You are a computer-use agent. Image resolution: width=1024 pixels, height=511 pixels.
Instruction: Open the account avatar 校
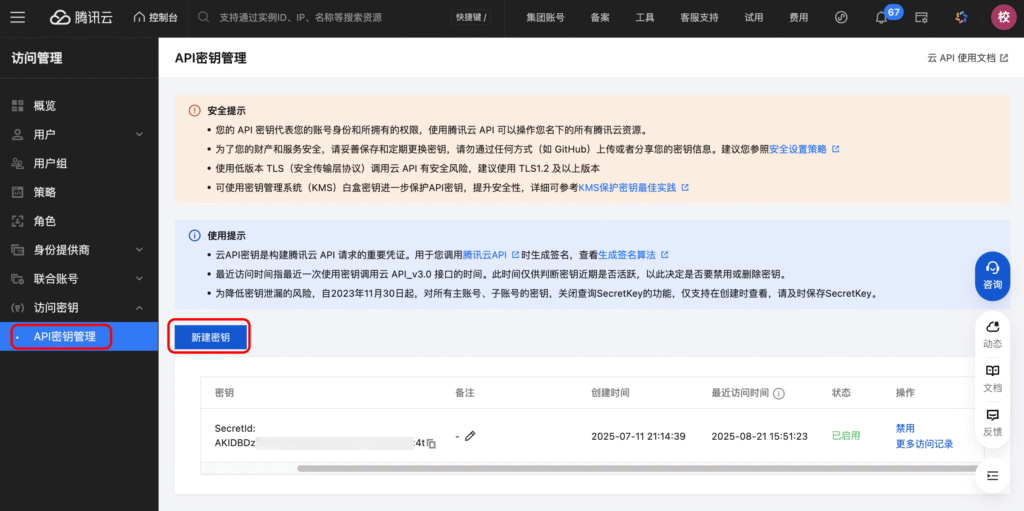tap(1004, 18)
